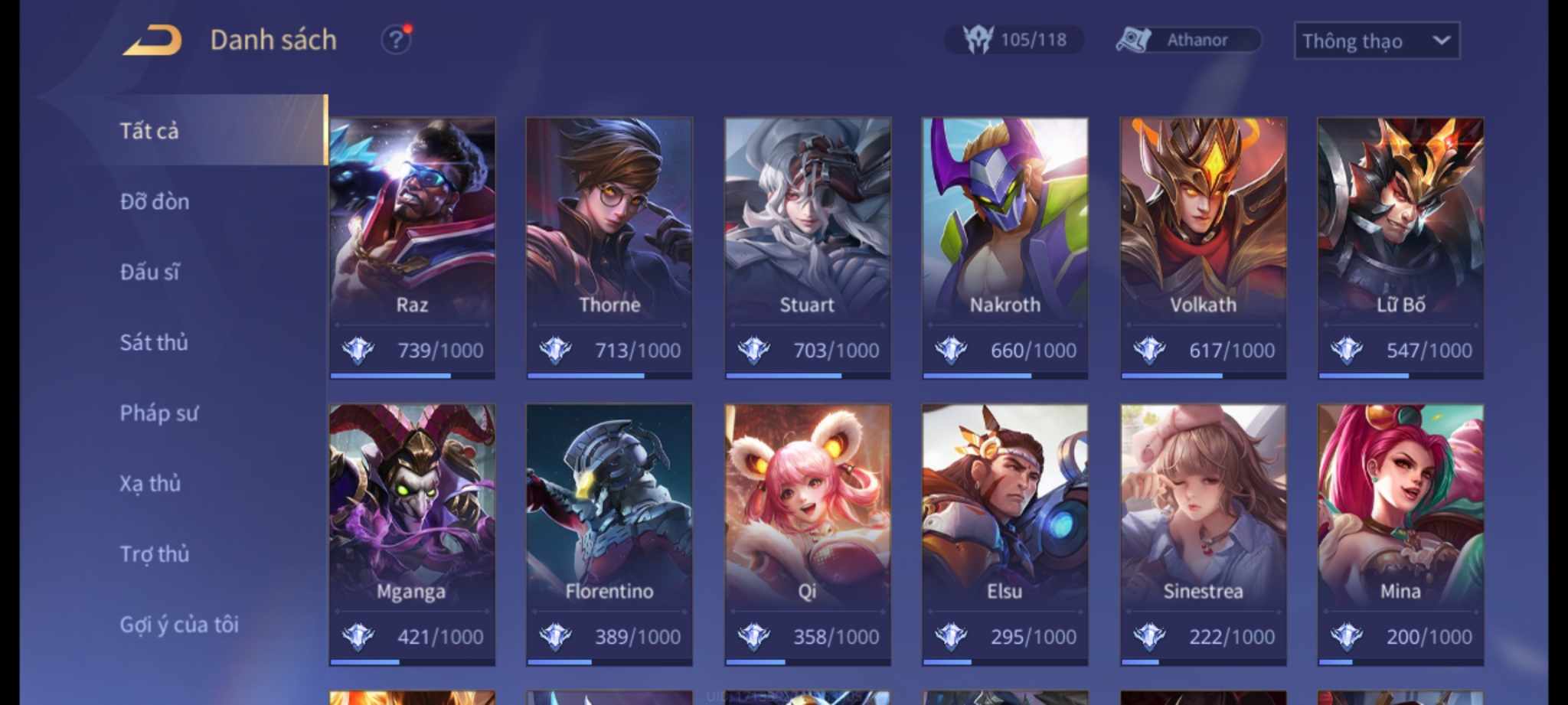This screenshot has width=1568, height=705.
Task: Expand the Thông thạo sort dropdown
Action: 1377,41
